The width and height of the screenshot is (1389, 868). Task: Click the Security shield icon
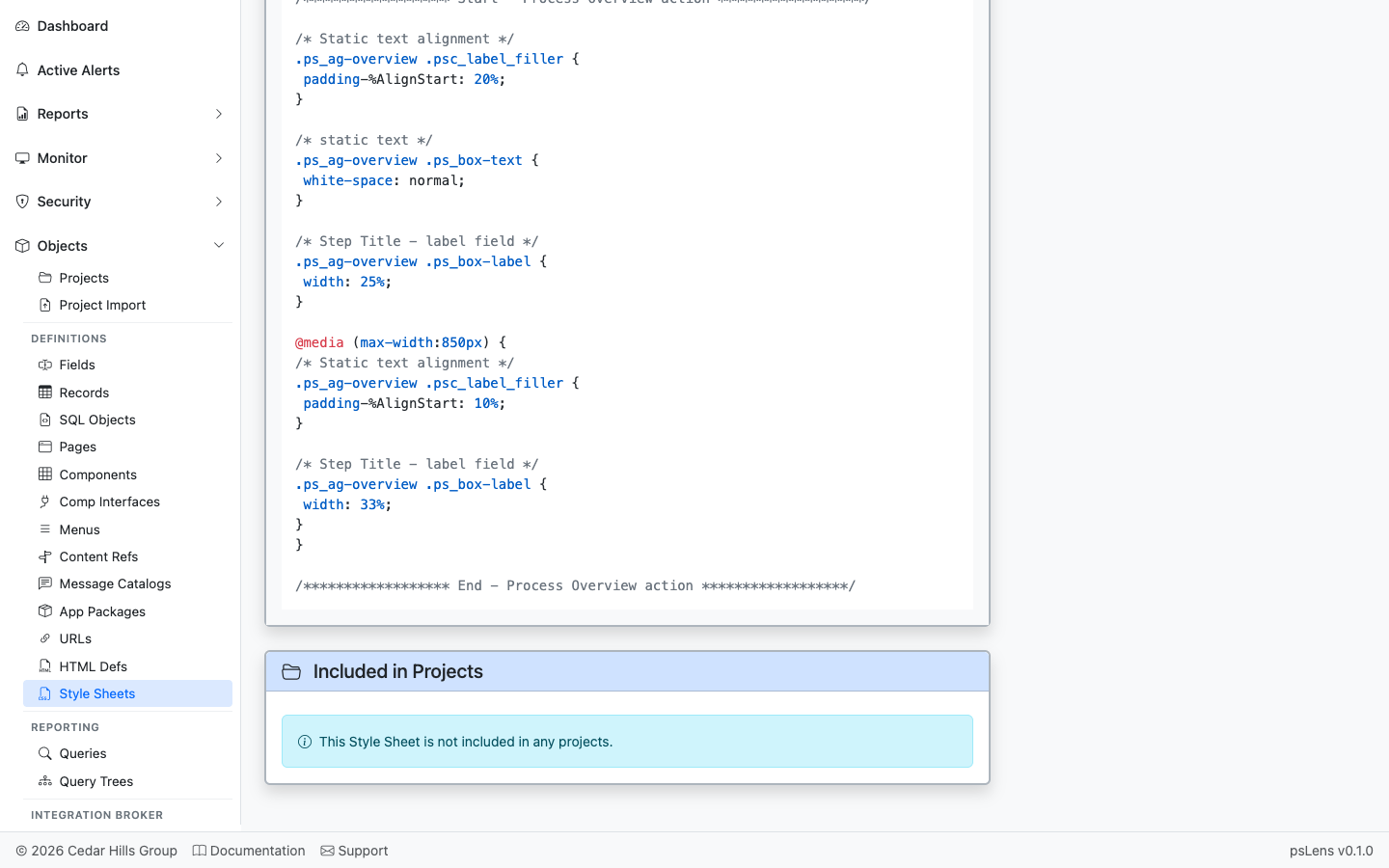coord(22,202)
